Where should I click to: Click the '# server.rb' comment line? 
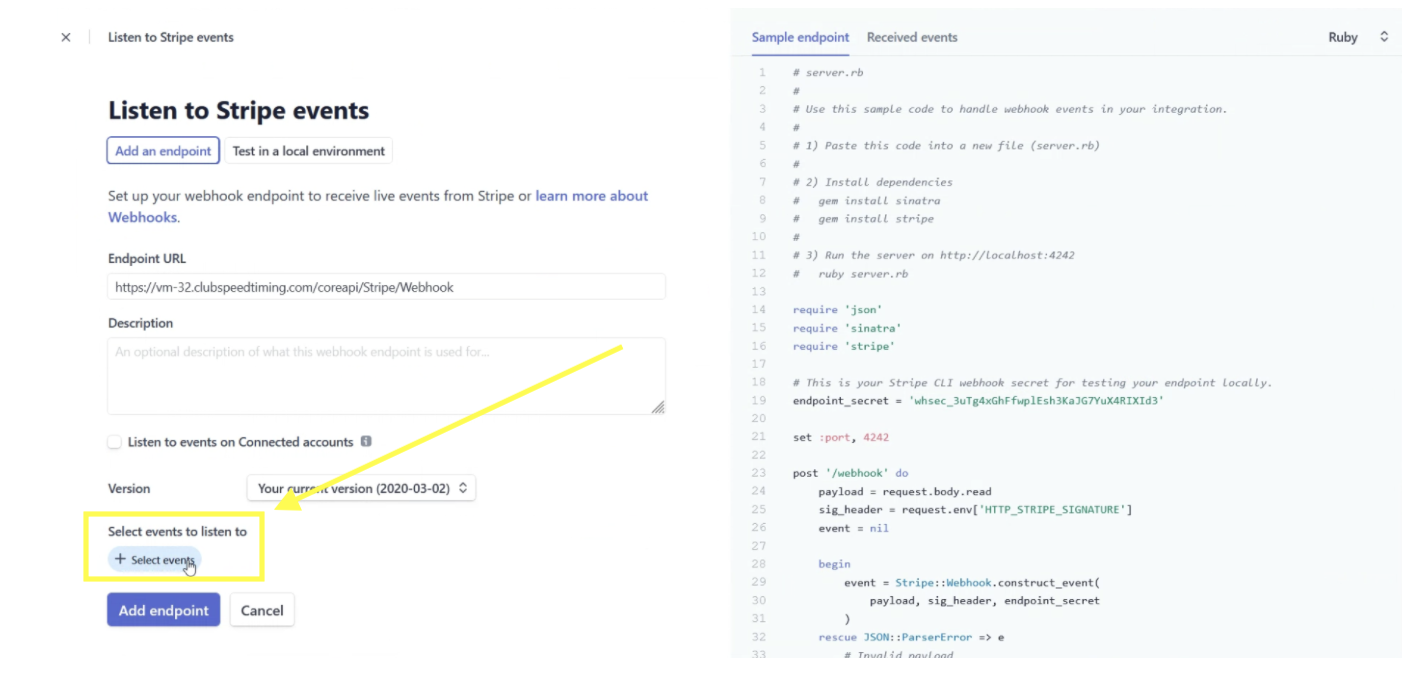tap(828, 73)
